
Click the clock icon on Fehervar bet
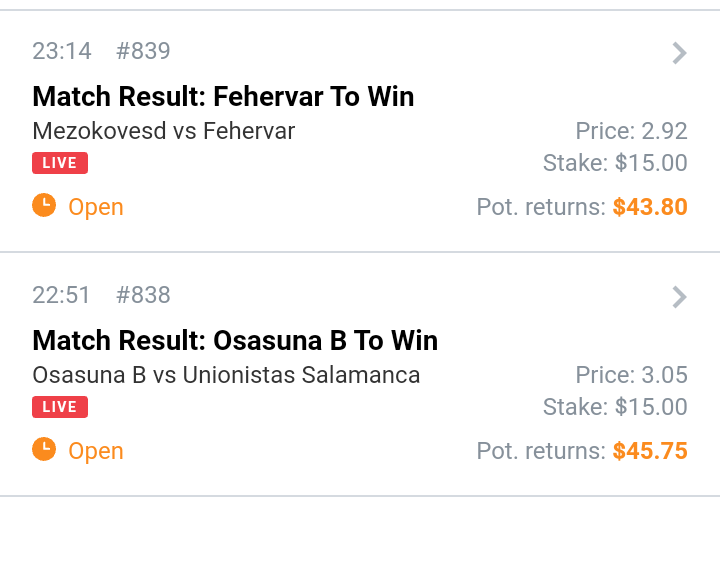coord(44,206)
